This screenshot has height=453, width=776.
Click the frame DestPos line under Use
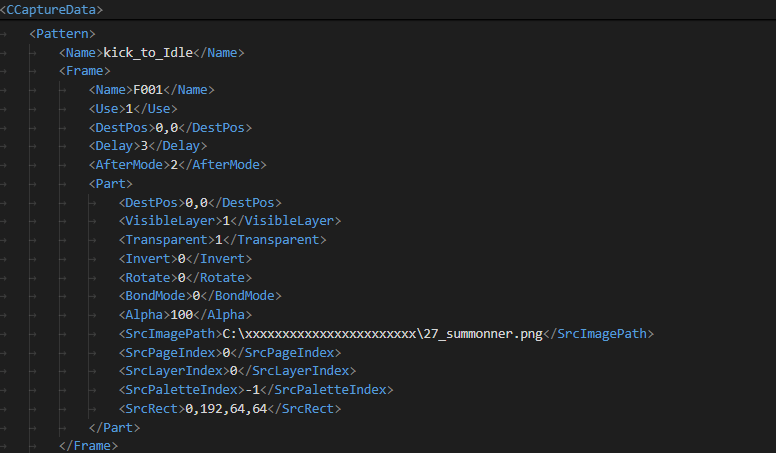pyautogui.click(x=170, y=127)
